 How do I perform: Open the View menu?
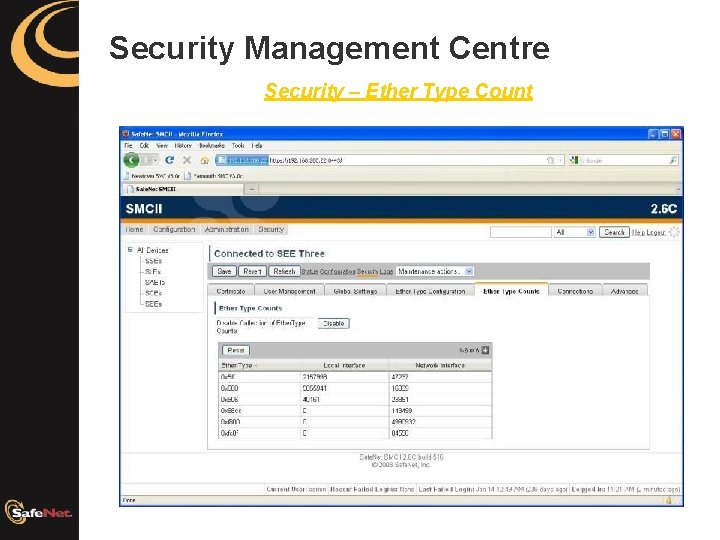[162, 146]
